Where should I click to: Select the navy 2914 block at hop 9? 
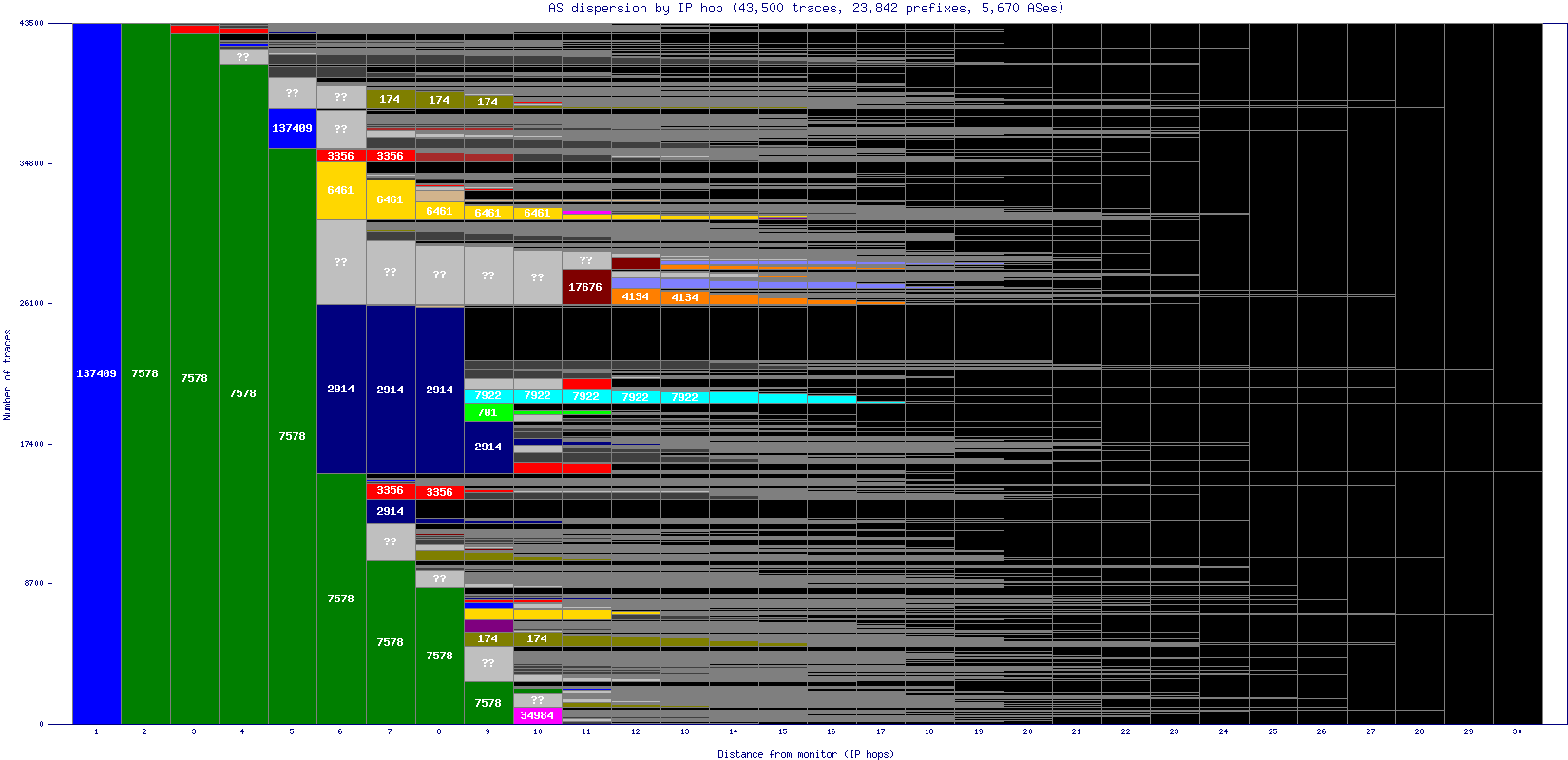pos(488,446)
